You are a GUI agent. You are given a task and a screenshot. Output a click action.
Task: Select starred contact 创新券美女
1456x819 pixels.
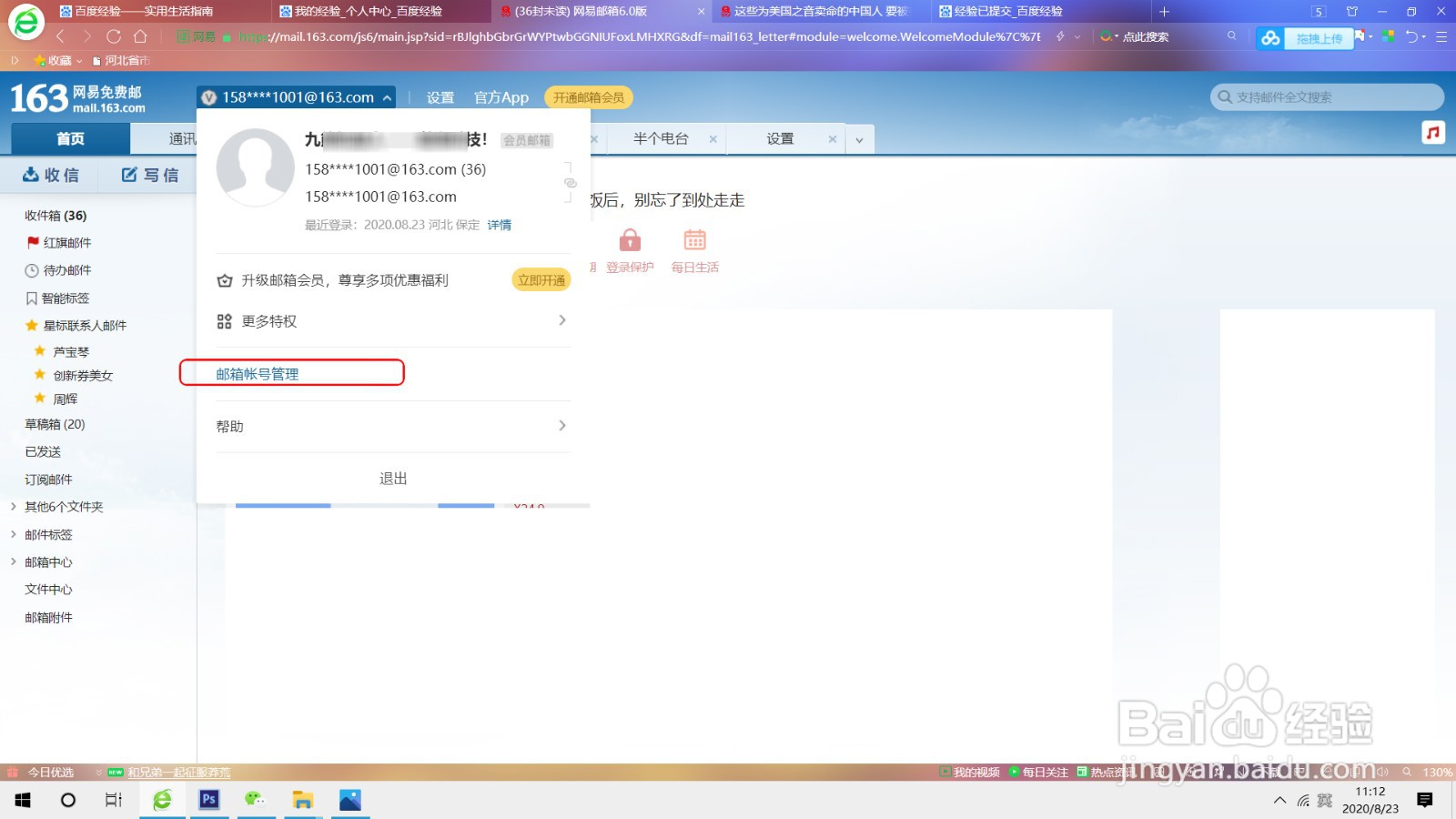(83, 376)
